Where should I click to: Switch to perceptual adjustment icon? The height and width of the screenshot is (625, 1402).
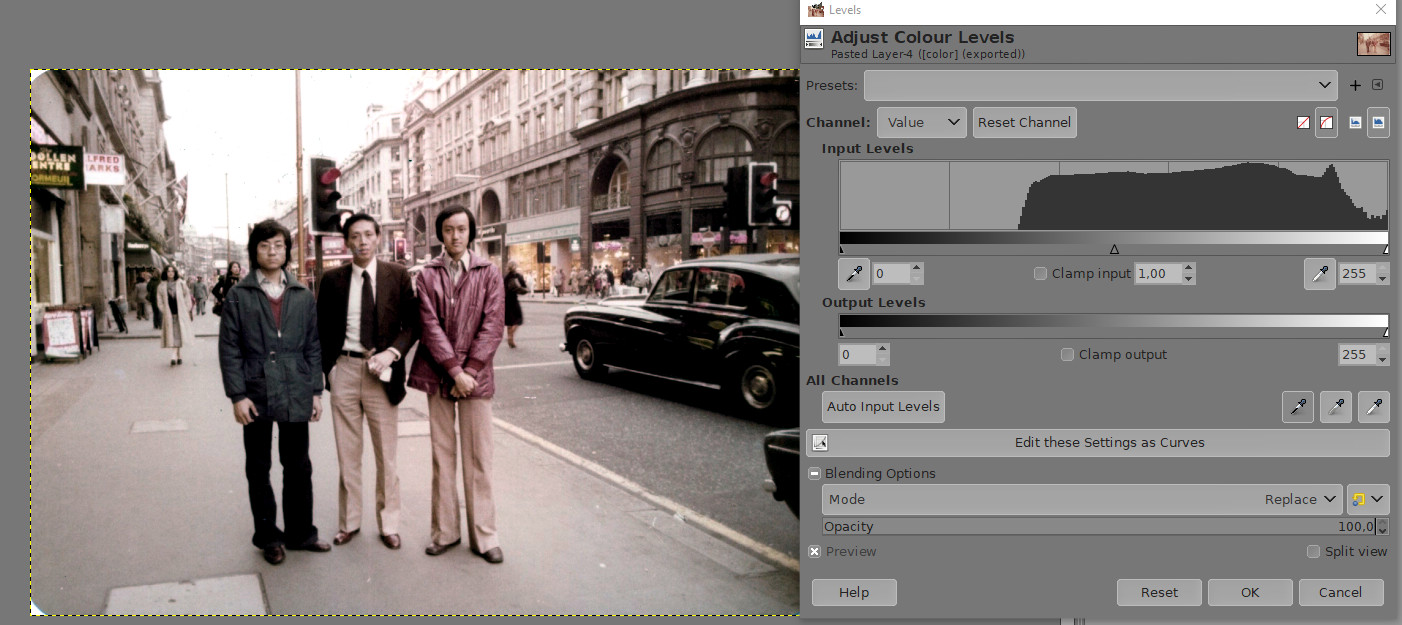pyautogui.click(x=1326, y=122)
